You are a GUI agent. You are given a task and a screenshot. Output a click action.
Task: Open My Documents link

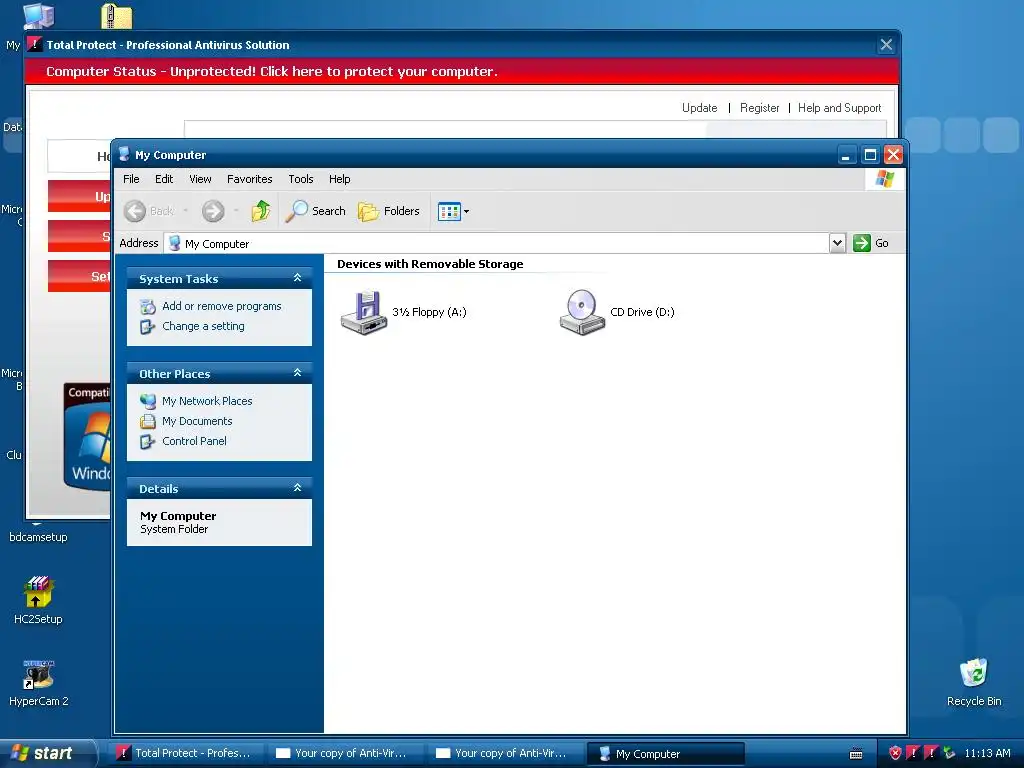point(197,421)
